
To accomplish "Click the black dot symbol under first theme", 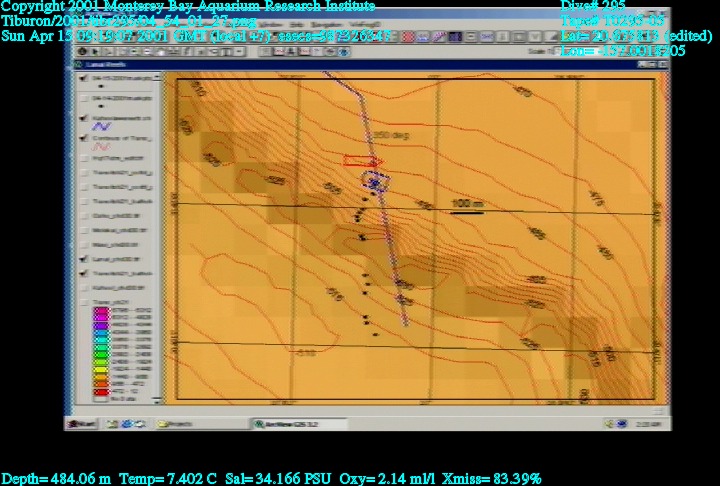I will tap(100, 87).
